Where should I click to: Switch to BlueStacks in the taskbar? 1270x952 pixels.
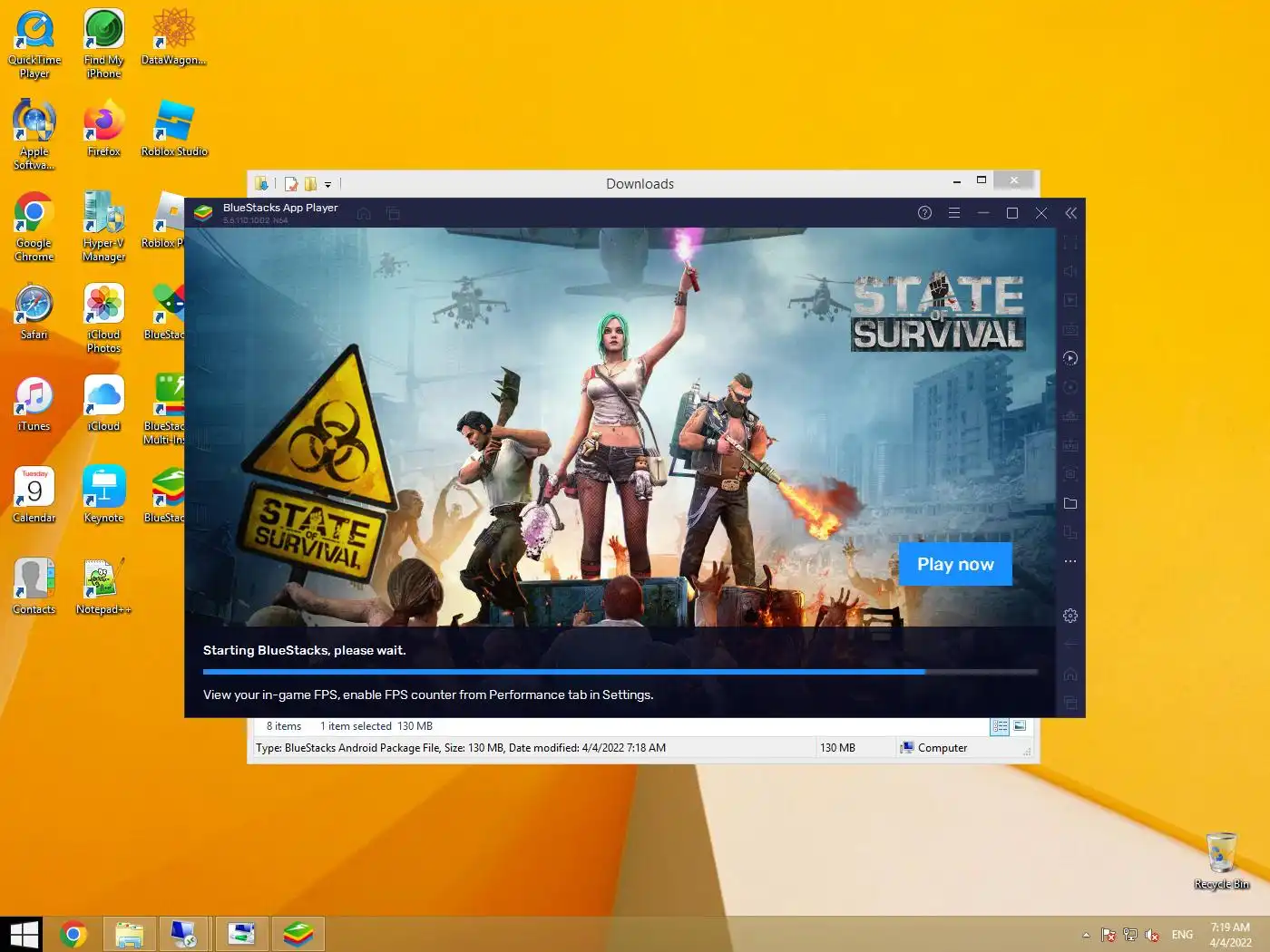tap(298, 934)
